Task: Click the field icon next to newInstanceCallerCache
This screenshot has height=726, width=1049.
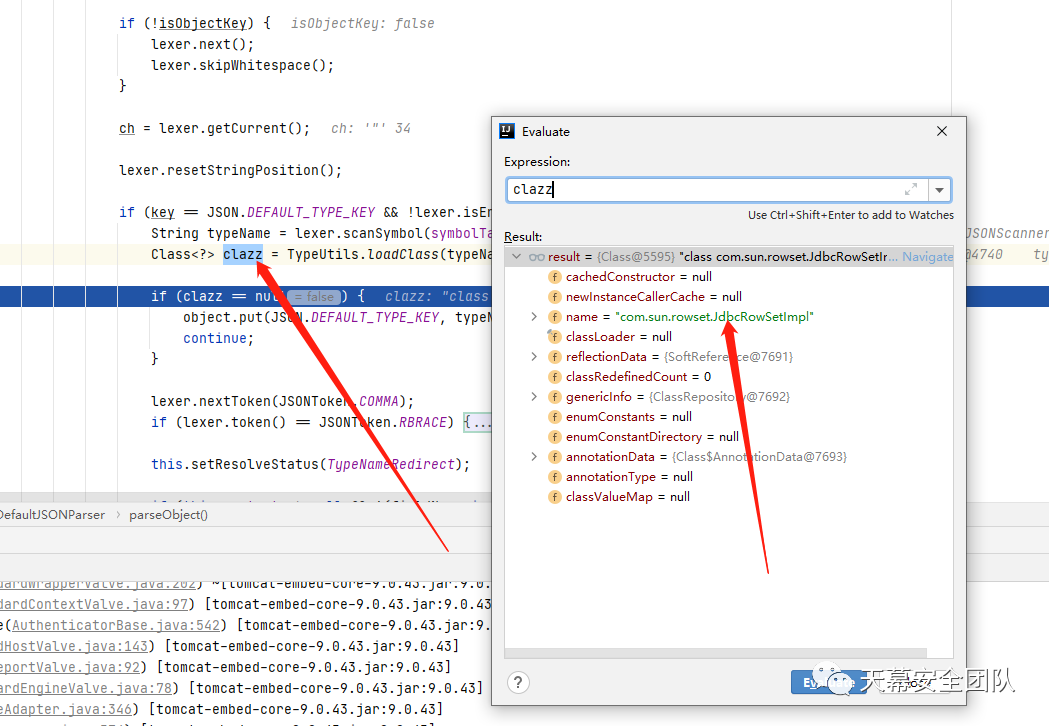Action: tap(554, 297)
